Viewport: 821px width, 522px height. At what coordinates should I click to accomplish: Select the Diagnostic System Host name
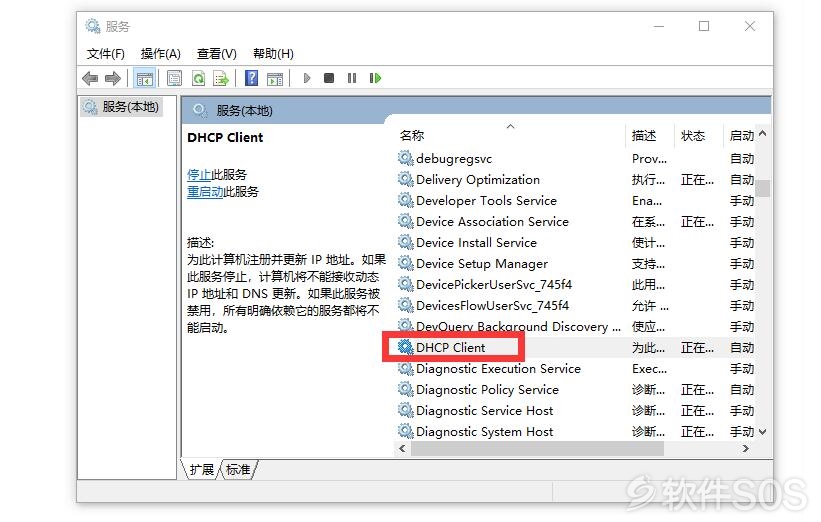(x=484, y=431)
